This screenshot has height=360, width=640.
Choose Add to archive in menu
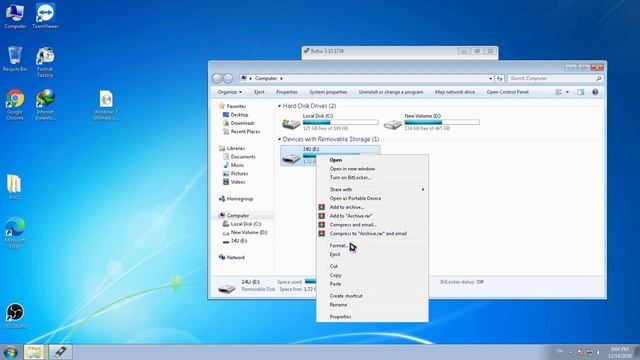click(372, 207)
